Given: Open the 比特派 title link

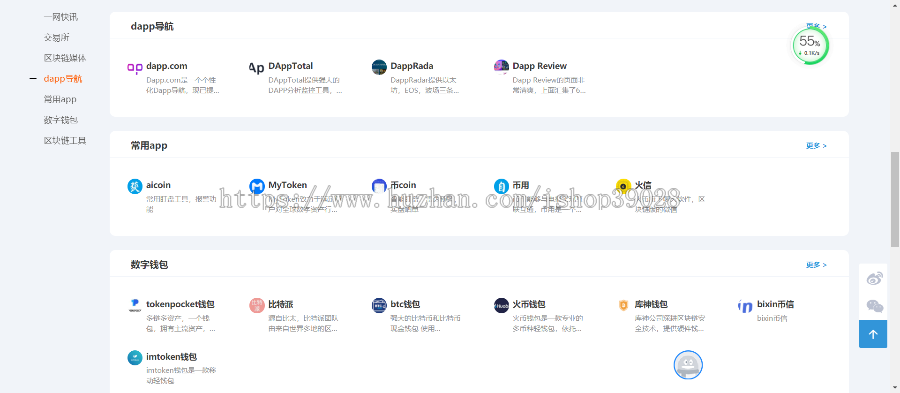Looking at the screenshot, I should [281, 304].
